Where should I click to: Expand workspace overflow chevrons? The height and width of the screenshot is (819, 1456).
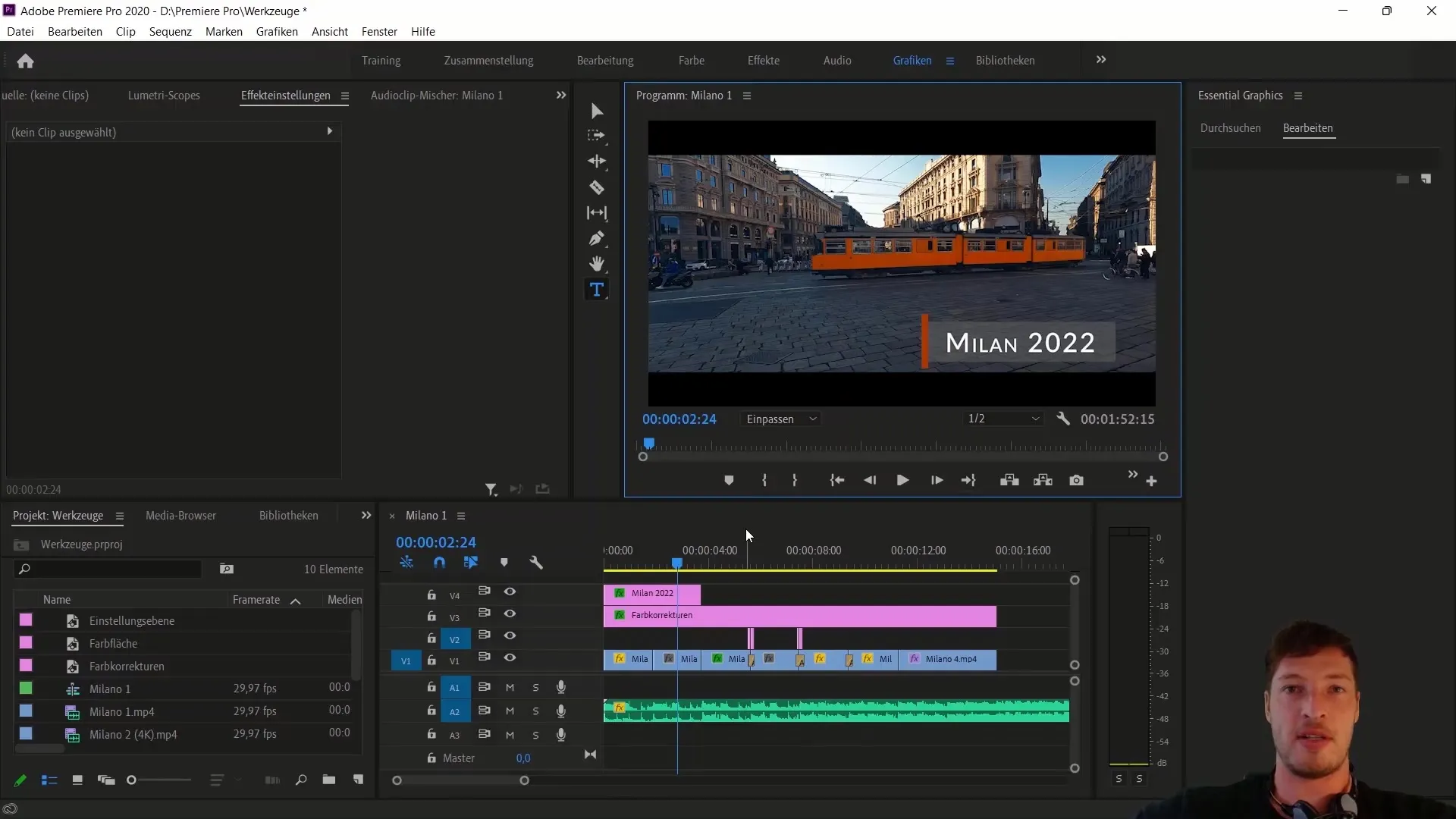[x=1101, y=60]
